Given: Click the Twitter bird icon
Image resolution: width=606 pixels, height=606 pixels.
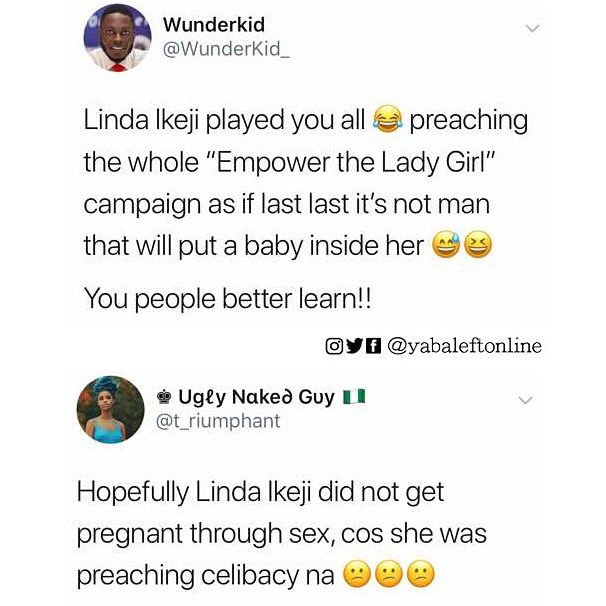Looking at the screenshot, I should (x=354, y=346).
